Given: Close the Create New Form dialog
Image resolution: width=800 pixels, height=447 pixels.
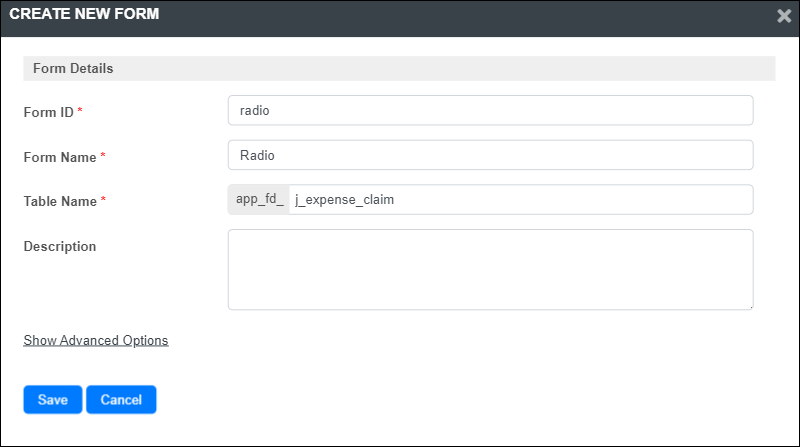Looking at the screenshot, I should (784, 16).
